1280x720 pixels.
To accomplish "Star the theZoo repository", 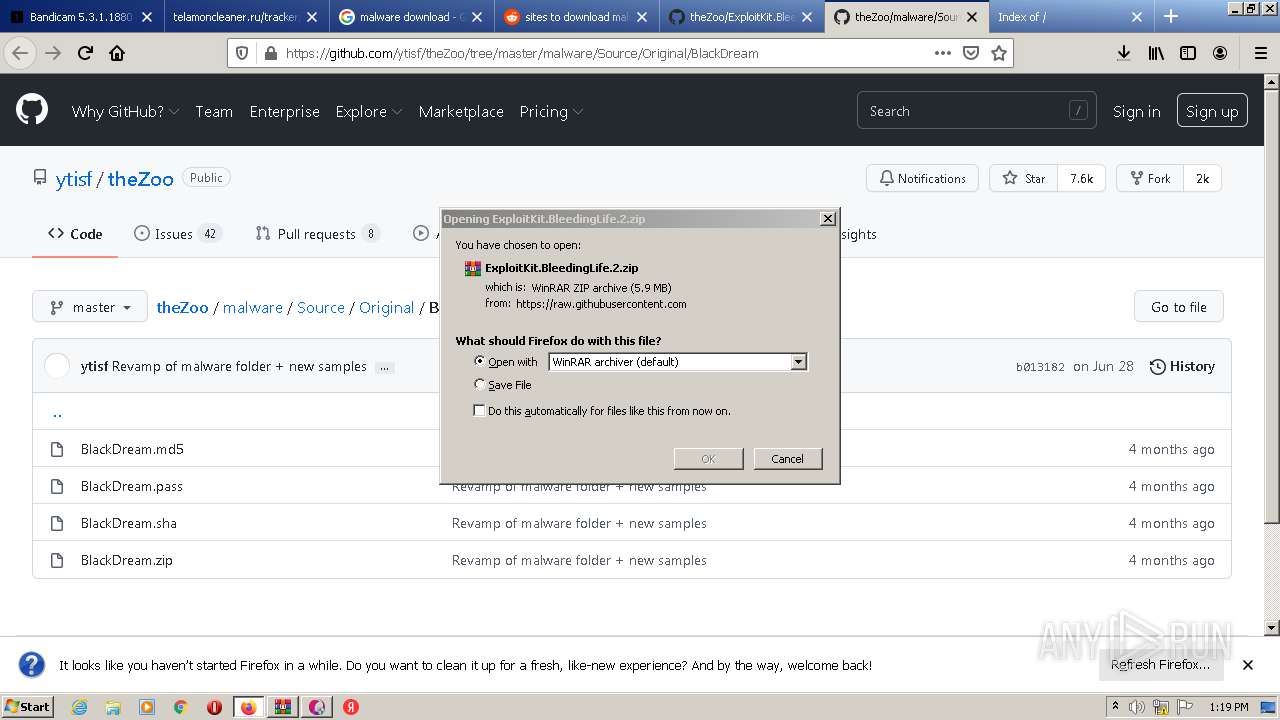I will (x=1023, y=178).
